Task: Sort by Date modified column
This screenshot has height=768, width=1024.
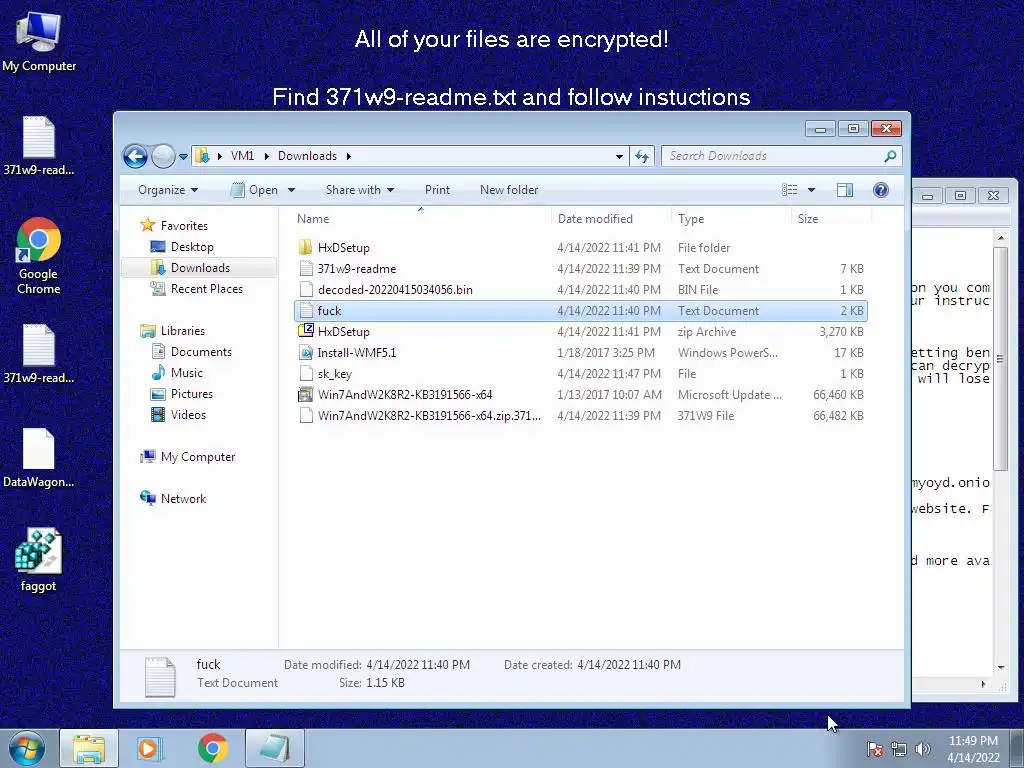Action: pos(611,219)
